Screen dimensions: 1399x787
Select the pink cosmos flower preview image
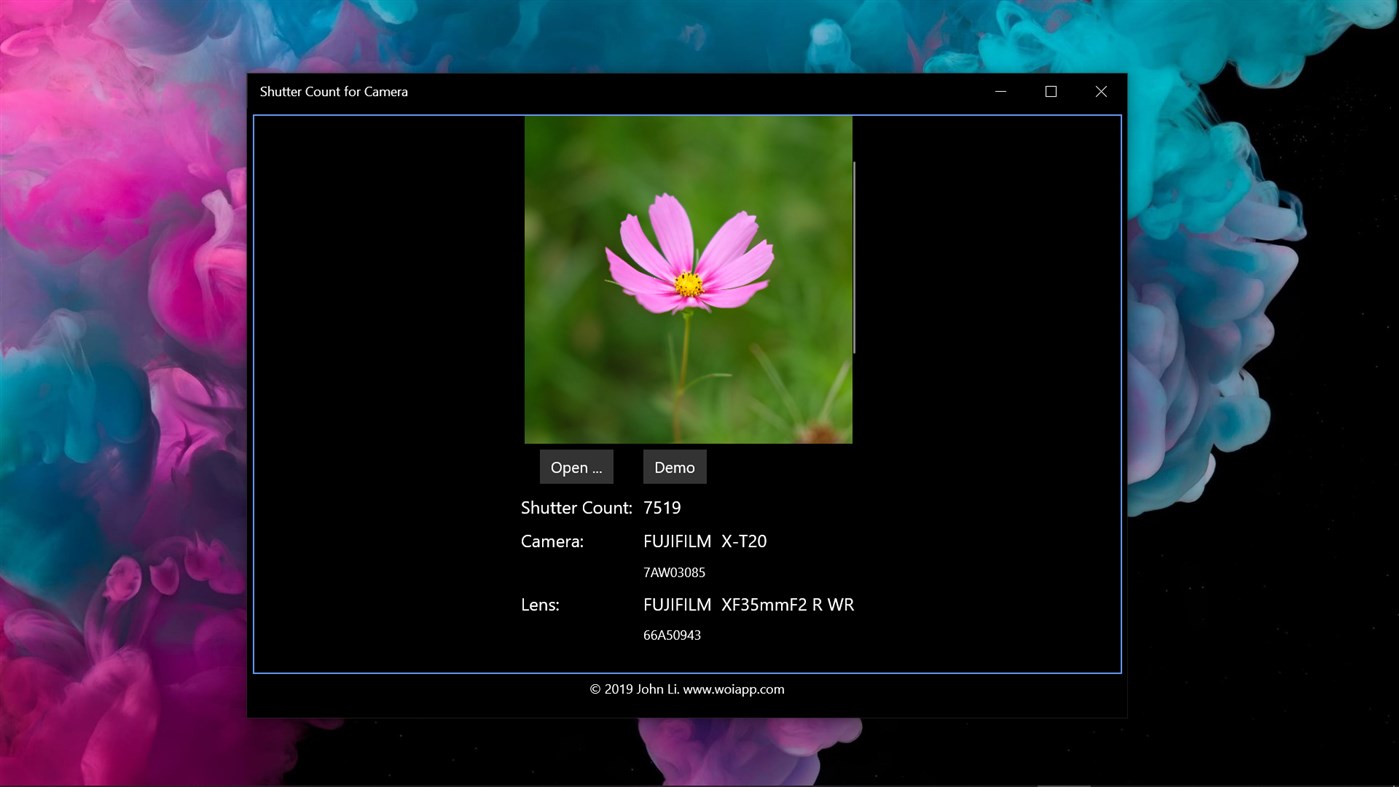pos(688,280)
